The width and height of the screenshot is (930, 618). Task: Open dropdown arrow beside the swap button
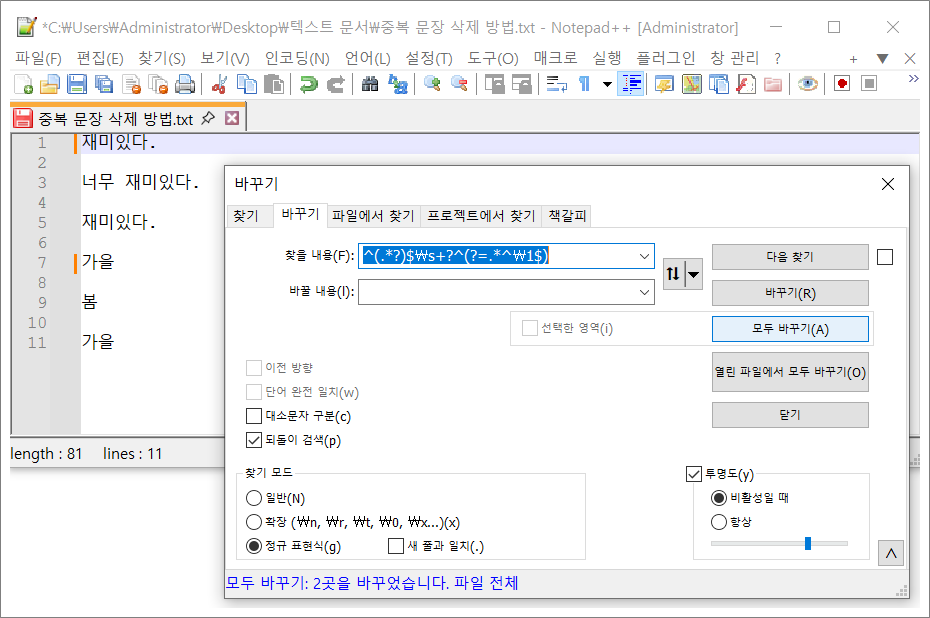(x=693, y=274)
